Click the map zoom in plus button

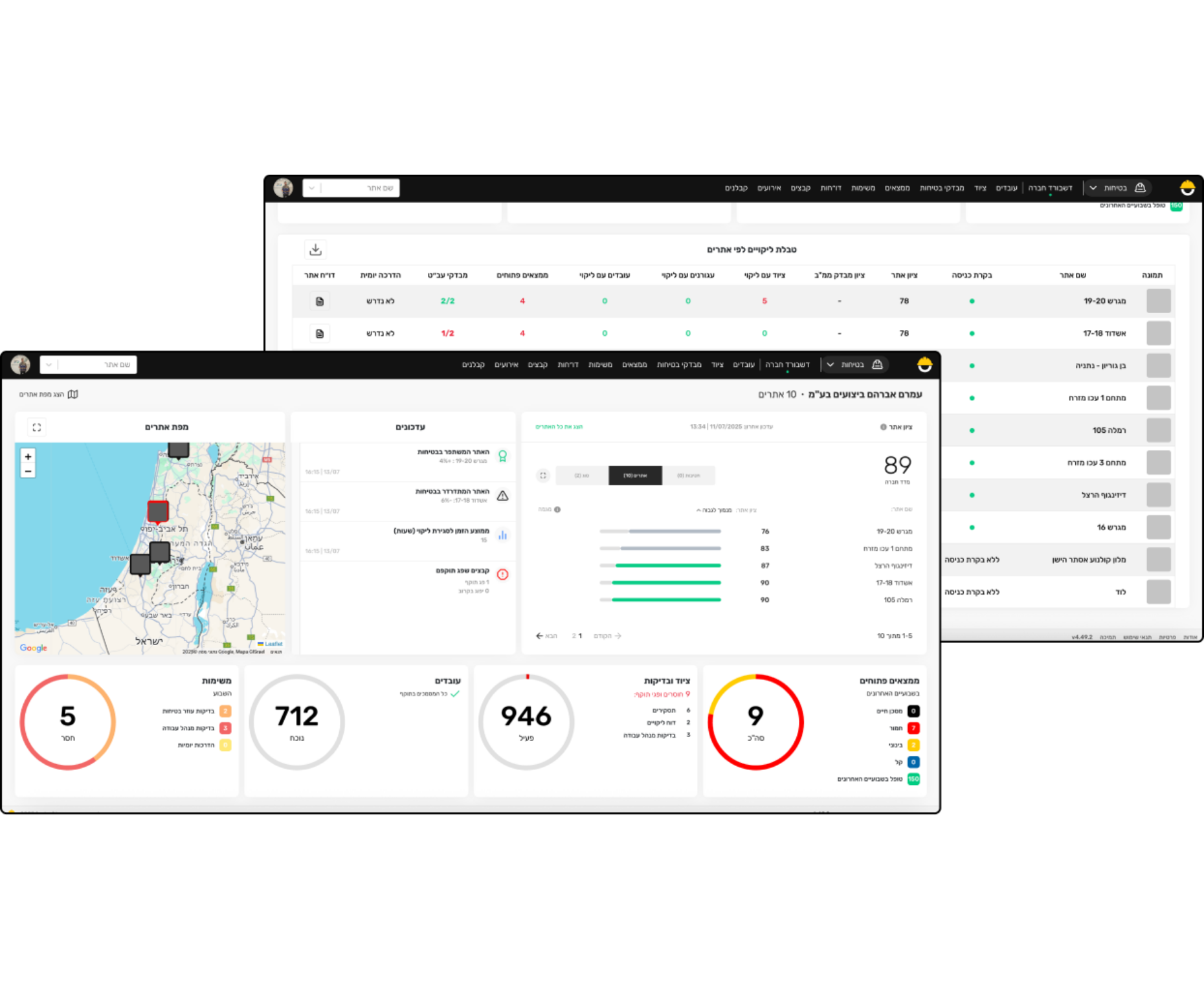tap(28, 457)
